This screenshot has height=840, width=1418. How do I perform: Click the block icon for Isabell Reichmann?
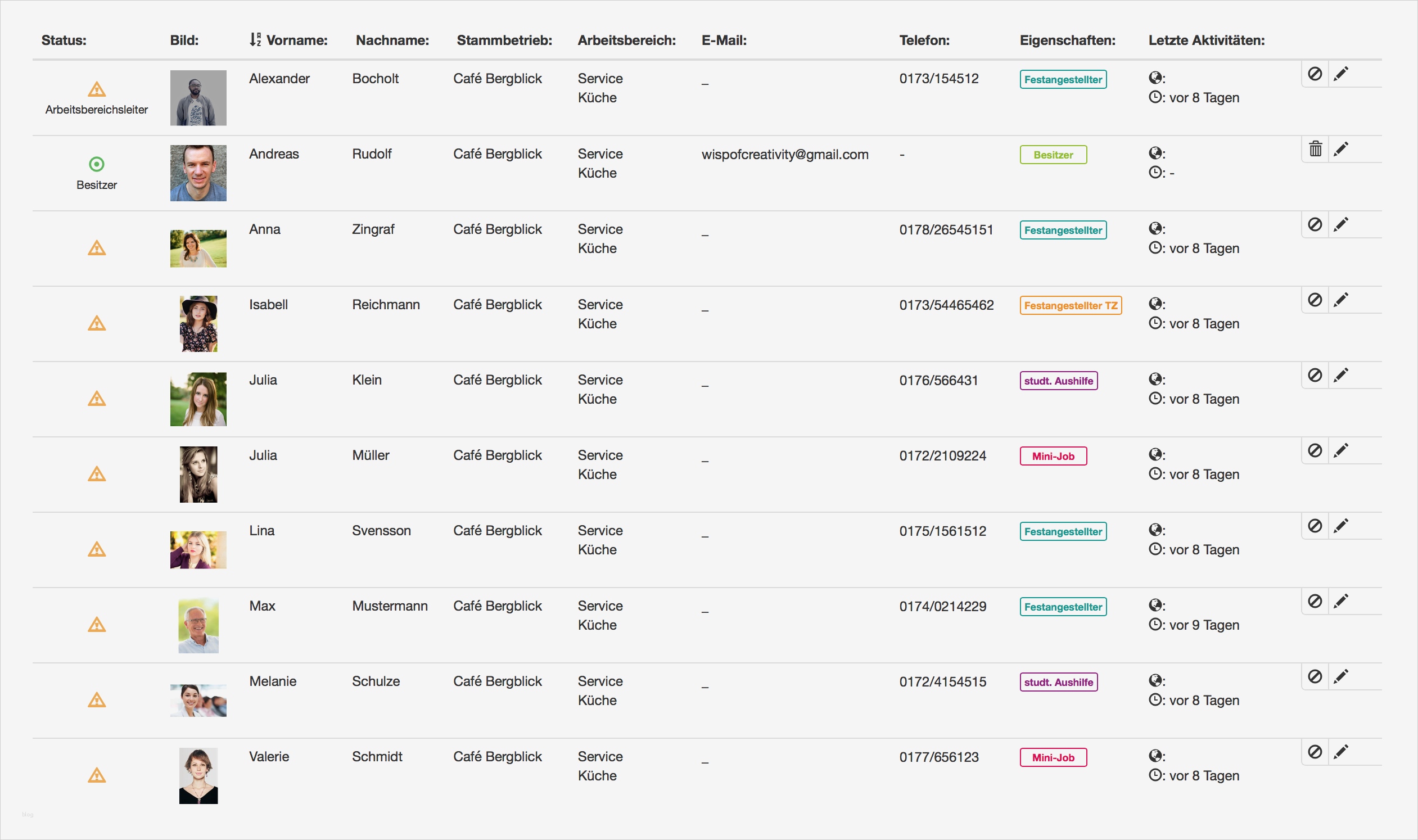(x=1315, y=300)
